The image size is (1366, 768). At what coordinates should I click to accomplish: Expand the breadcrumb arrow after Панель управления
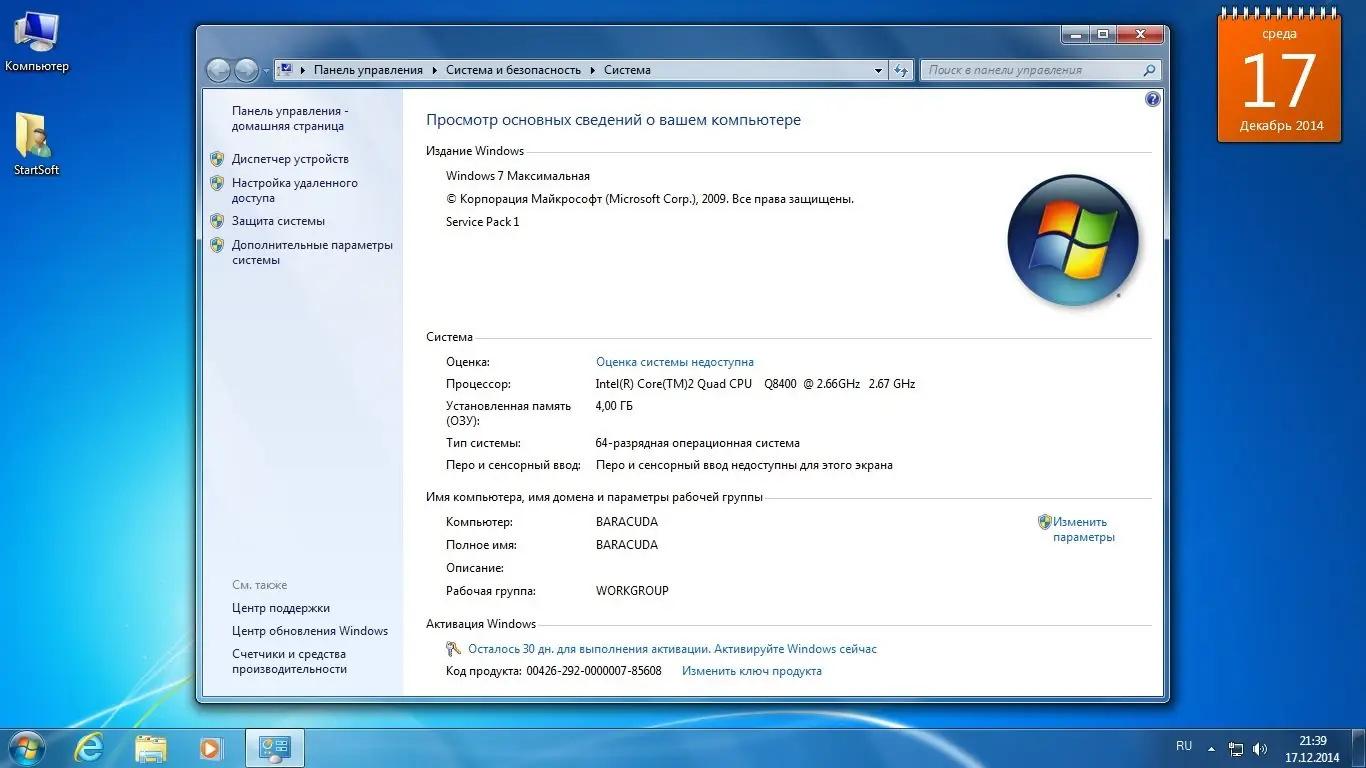[435, 70]
